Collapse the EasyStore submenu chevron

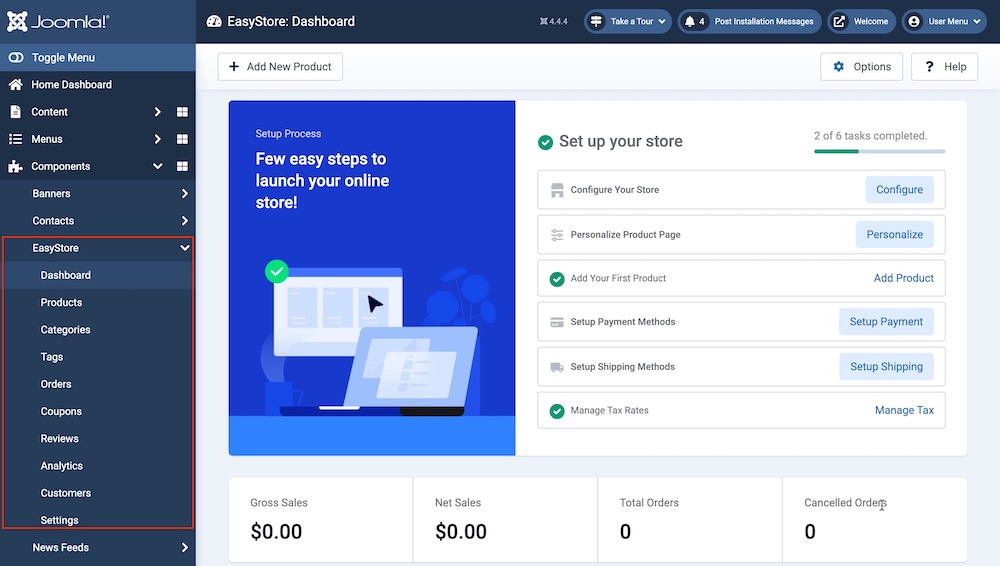(185, 248)
